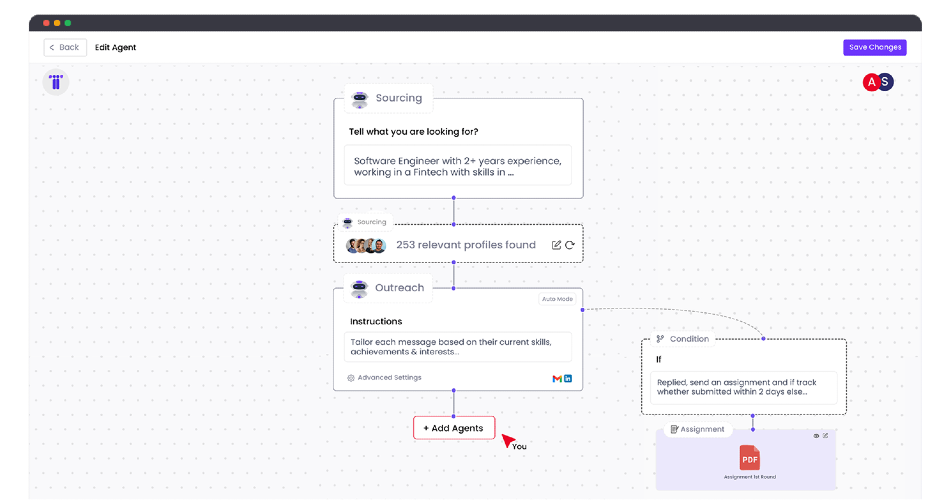Toggle the Auto Mode badge on Outreach

[557, 299]
